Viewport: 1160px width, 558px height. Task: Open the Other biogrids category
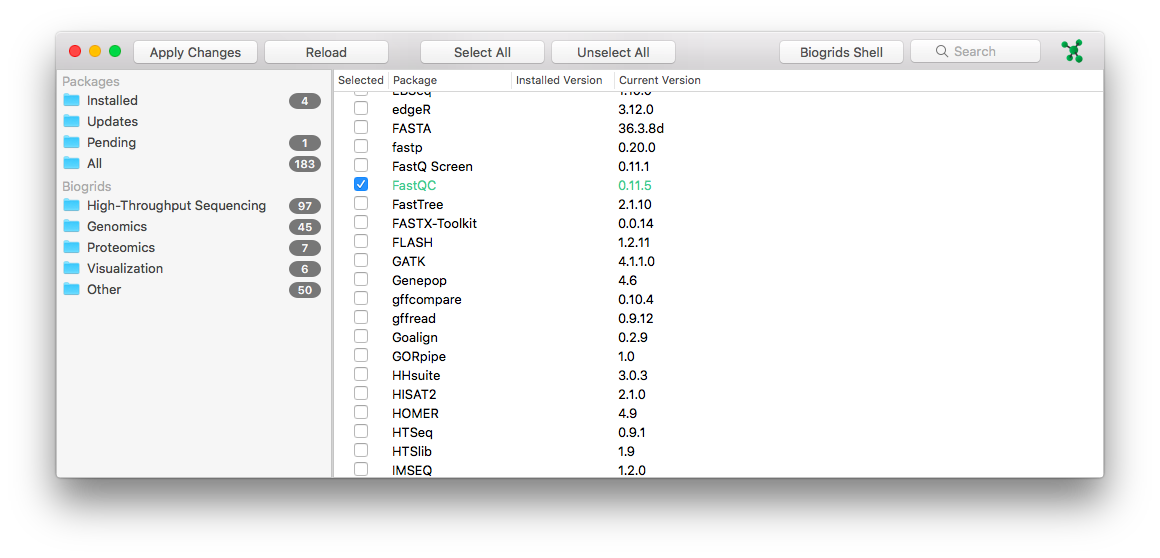(104, 289)
